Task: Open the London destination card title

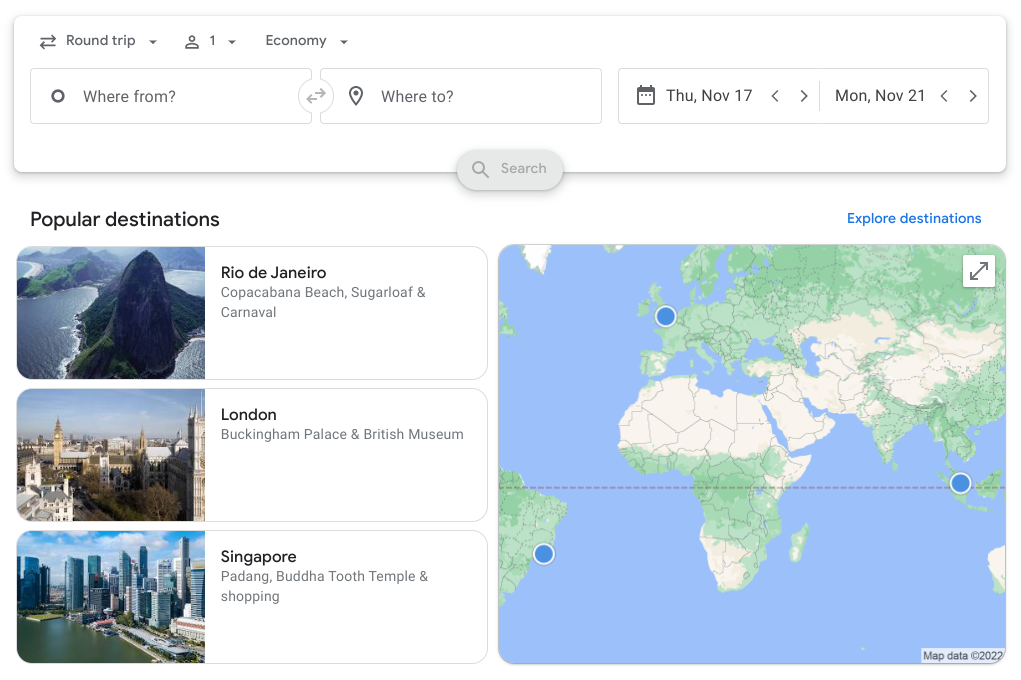Action: (x=249, y=414)
